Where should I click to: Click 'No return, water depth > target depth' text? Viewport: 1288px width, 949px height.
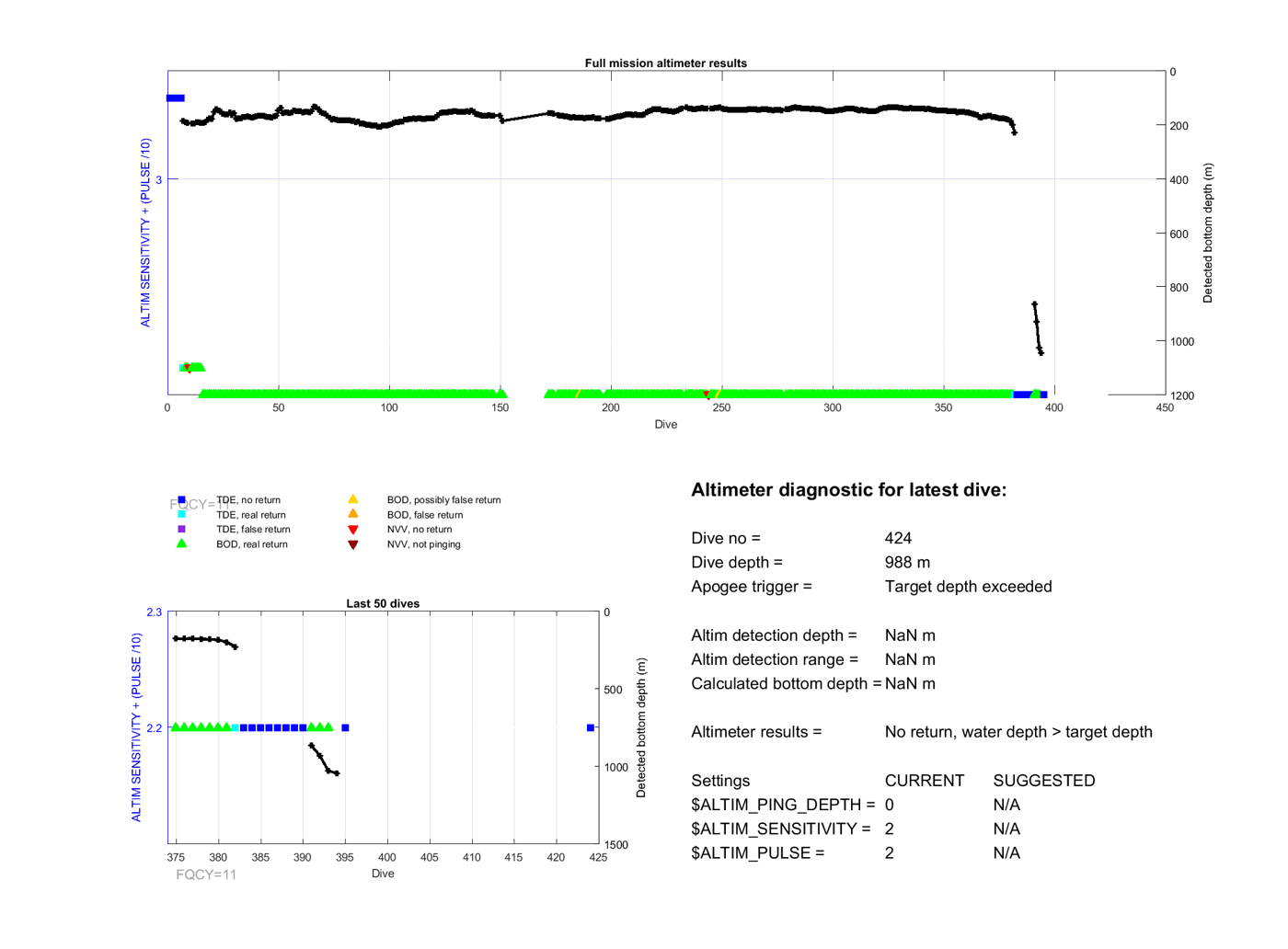tap(1018, 732)
